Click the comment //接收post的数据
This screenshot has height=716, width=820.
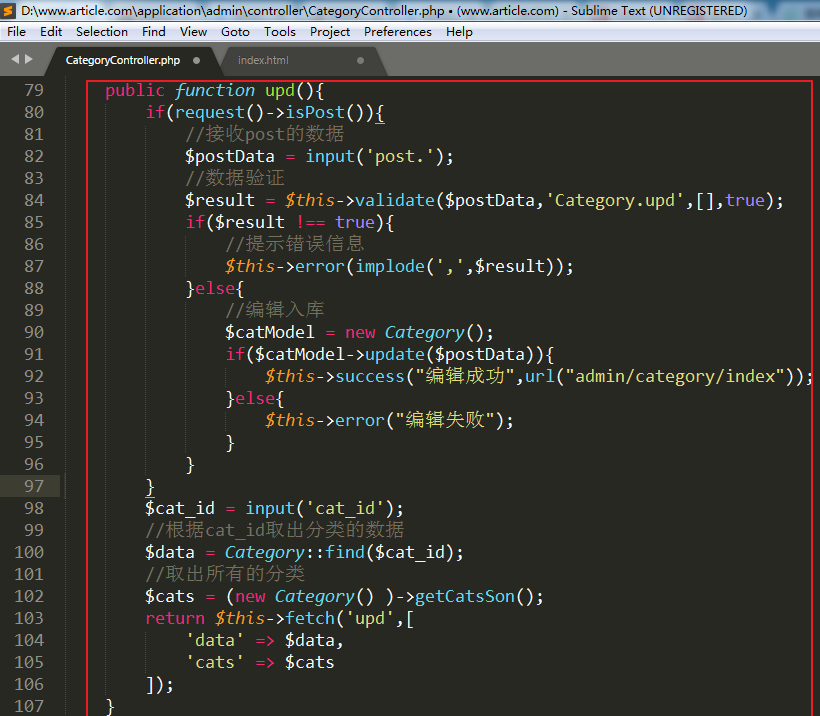pos(265,134)
